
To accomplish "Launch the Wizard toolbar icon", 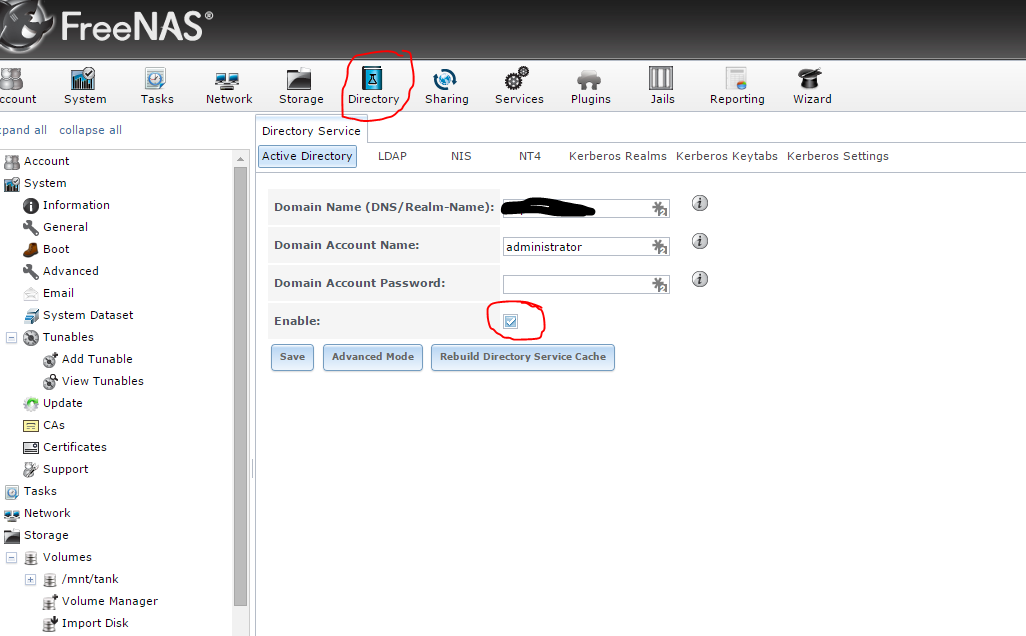I will coord(811,86).
